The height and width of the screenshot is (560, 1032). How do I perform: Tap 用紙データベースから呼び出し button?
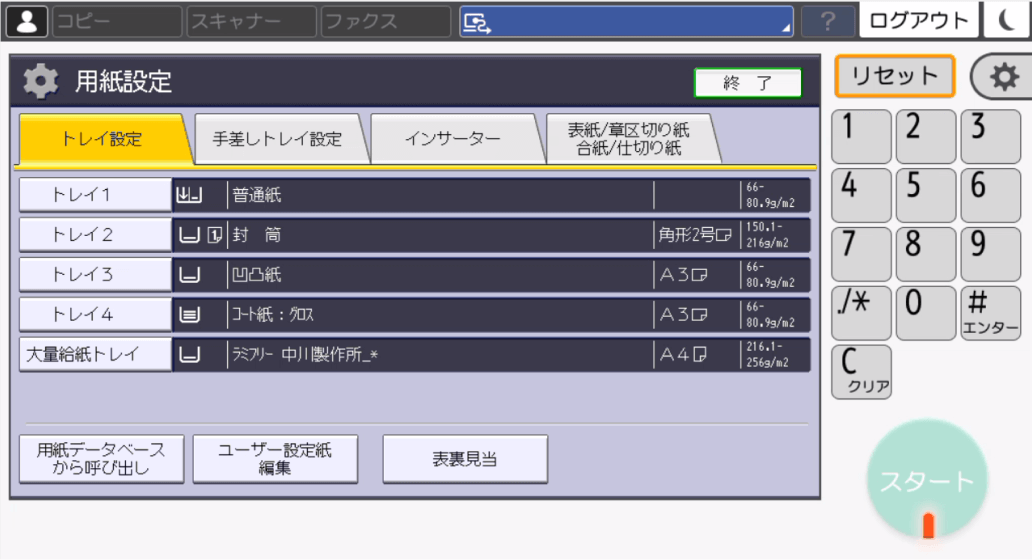pyautogui.click(x=101, y=459)
